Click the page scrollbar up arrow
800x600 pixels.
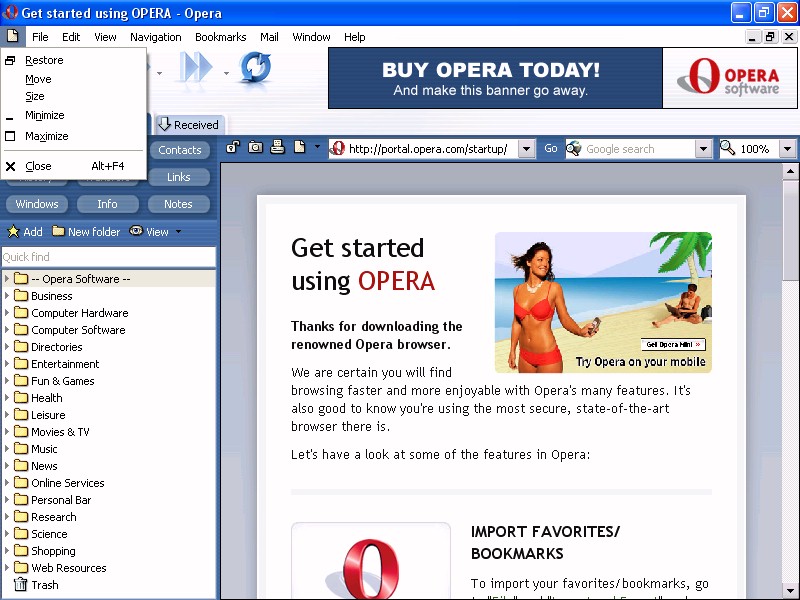click(x=790, y=171)
